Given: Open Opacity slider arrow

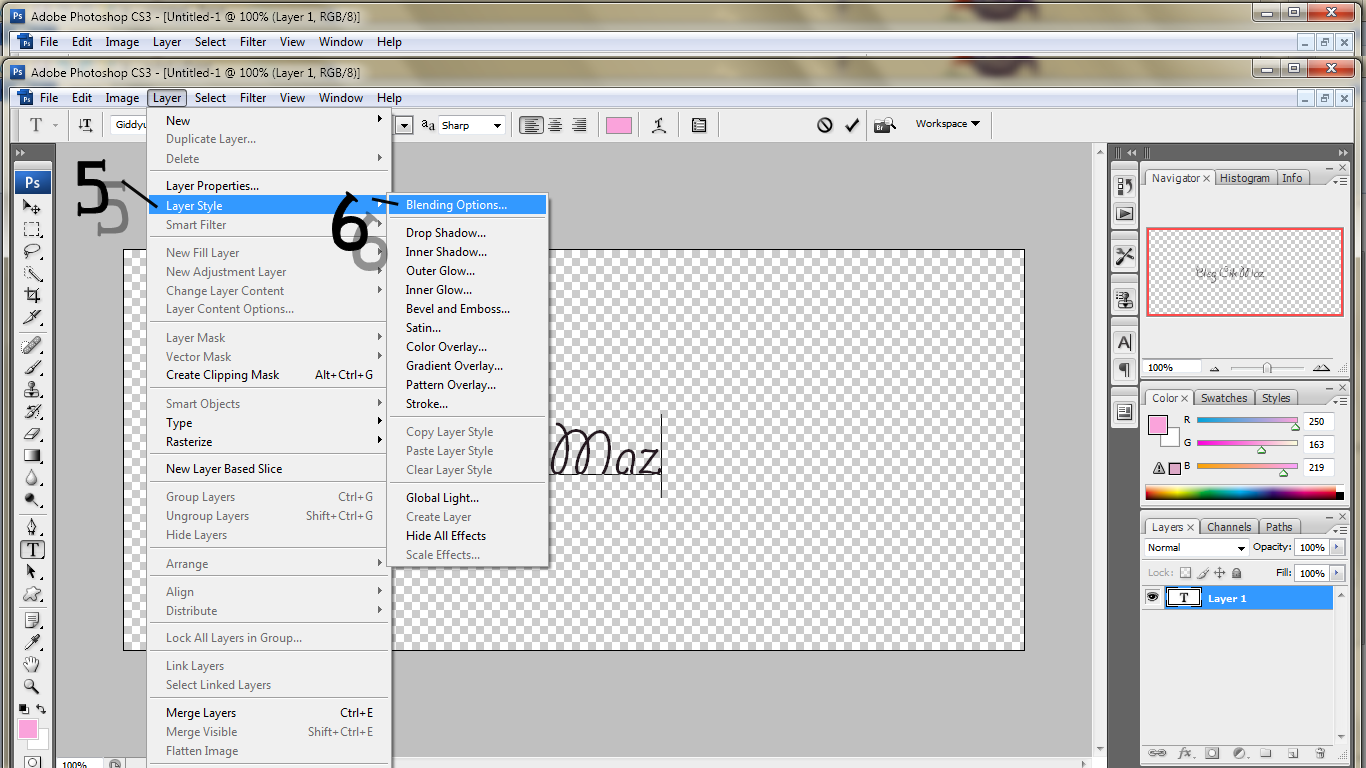Looking at the screenshot, I should pyautogui.click(x=1335, y=548).
